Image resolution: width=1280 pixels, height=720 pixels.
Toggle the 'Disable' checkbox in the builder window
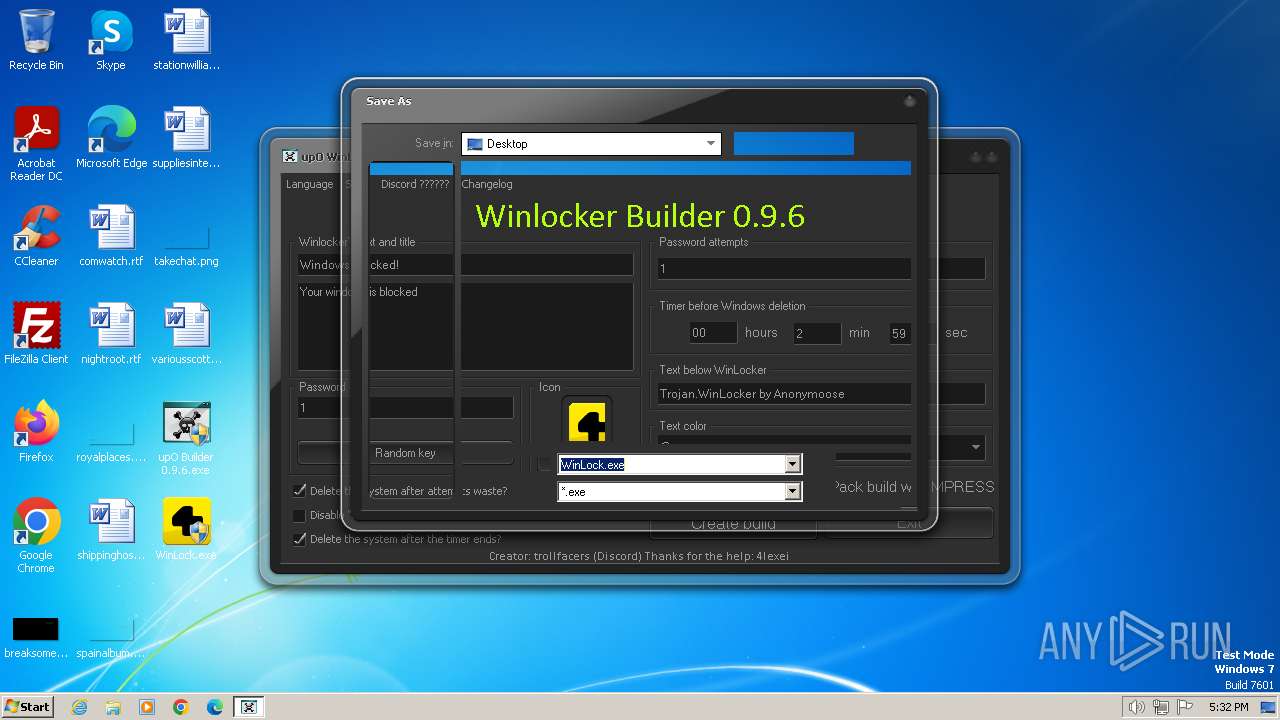coord(299,515)
